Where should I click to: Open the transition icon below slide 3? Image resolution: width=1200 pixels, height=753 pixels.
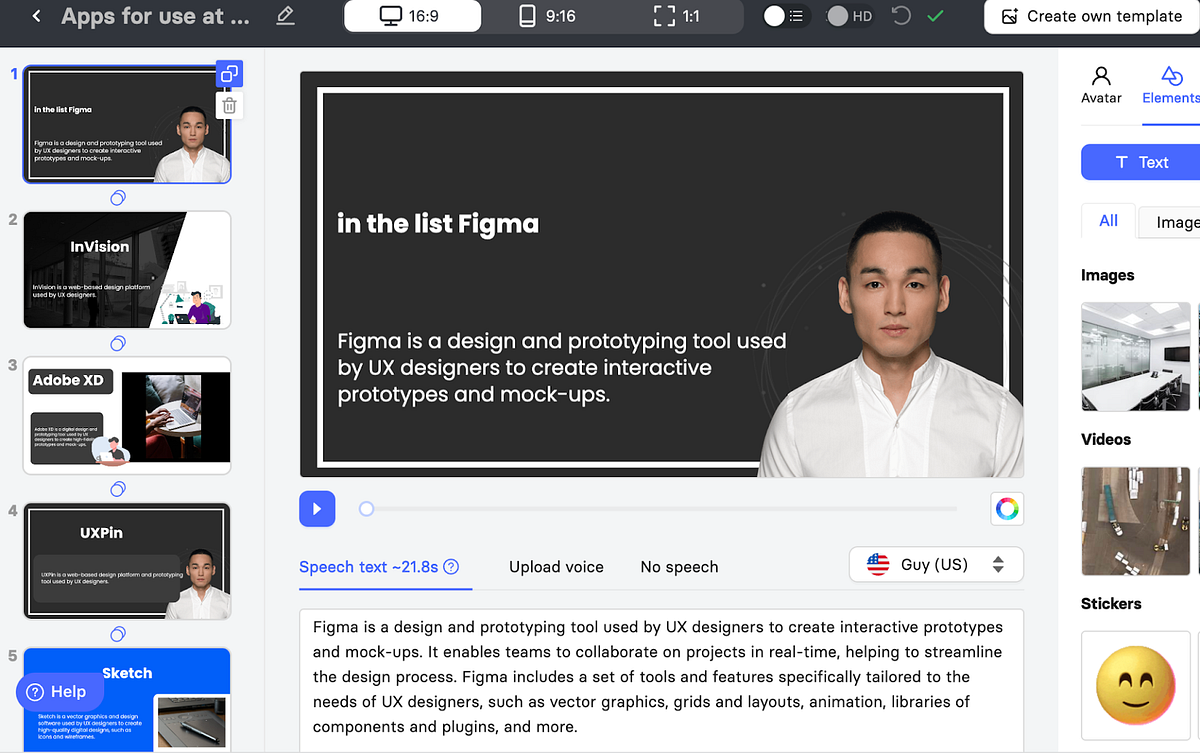coord(118,489)
